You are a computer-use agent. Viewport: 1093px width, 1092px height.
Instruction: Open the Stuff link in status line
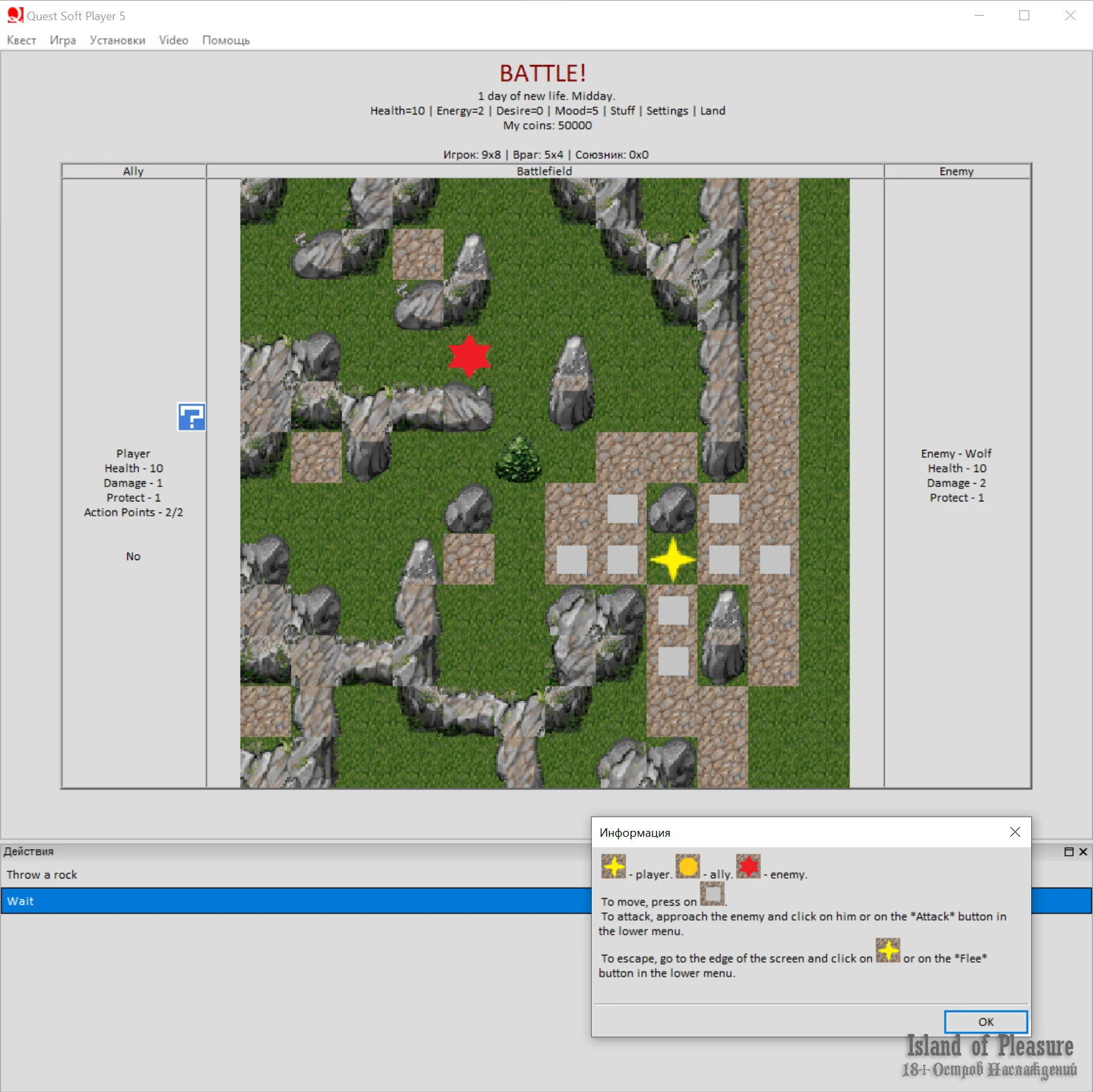tap(622, 111)
